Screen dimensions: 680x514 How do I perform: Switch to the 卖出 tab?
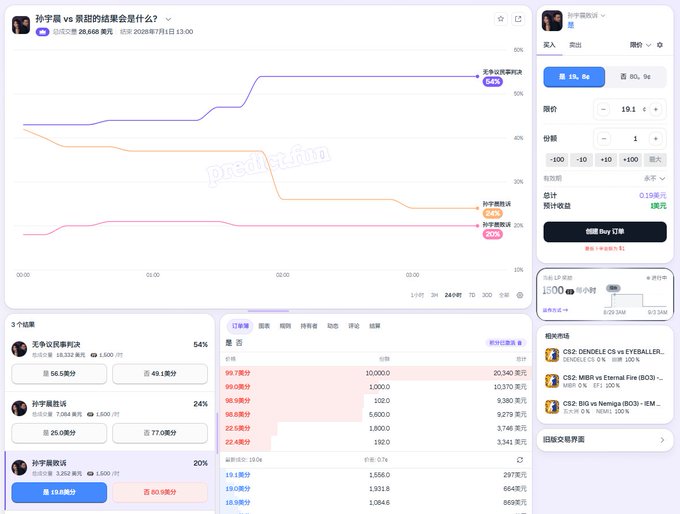[575, 45]
